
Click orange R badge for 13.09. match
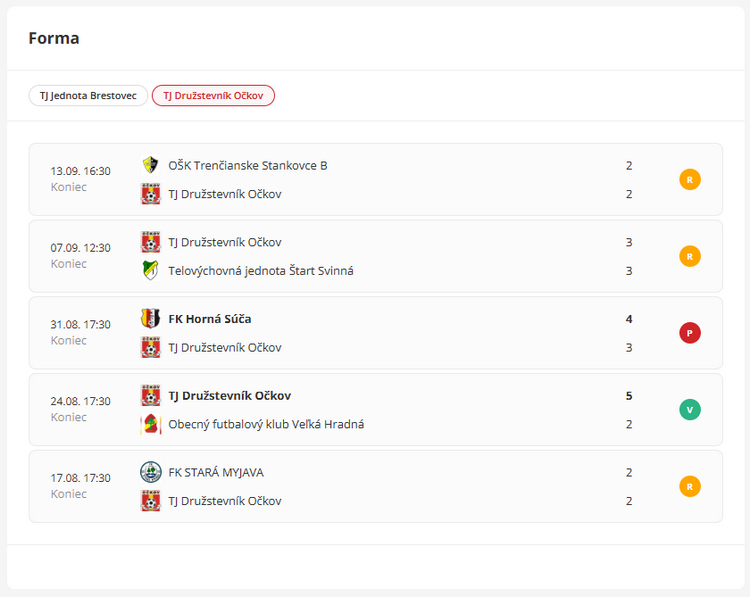pyautogui.click(x=690, y=180)
